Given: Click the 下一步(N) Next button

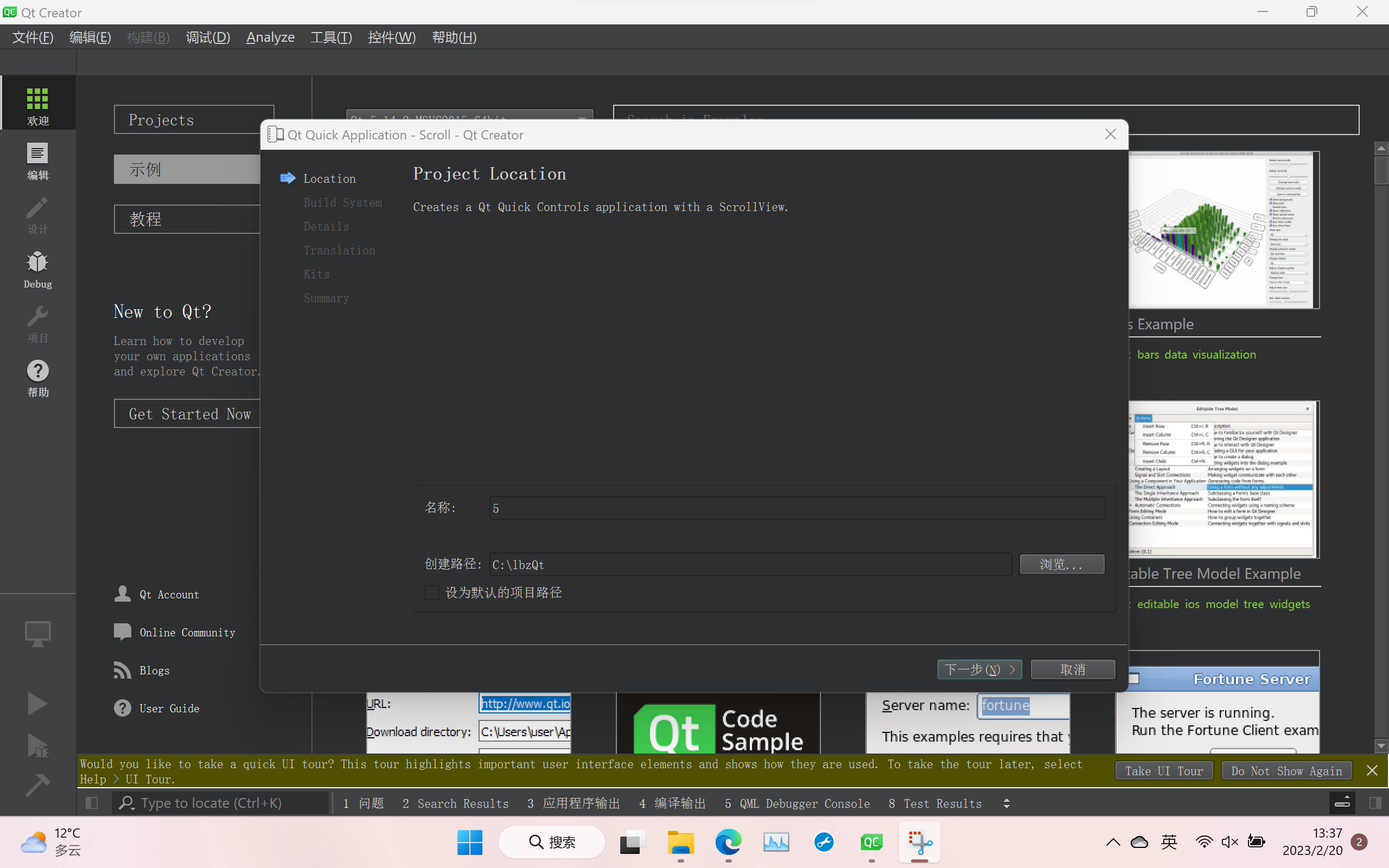Looking at the screenshot, I should coord(979,669).
